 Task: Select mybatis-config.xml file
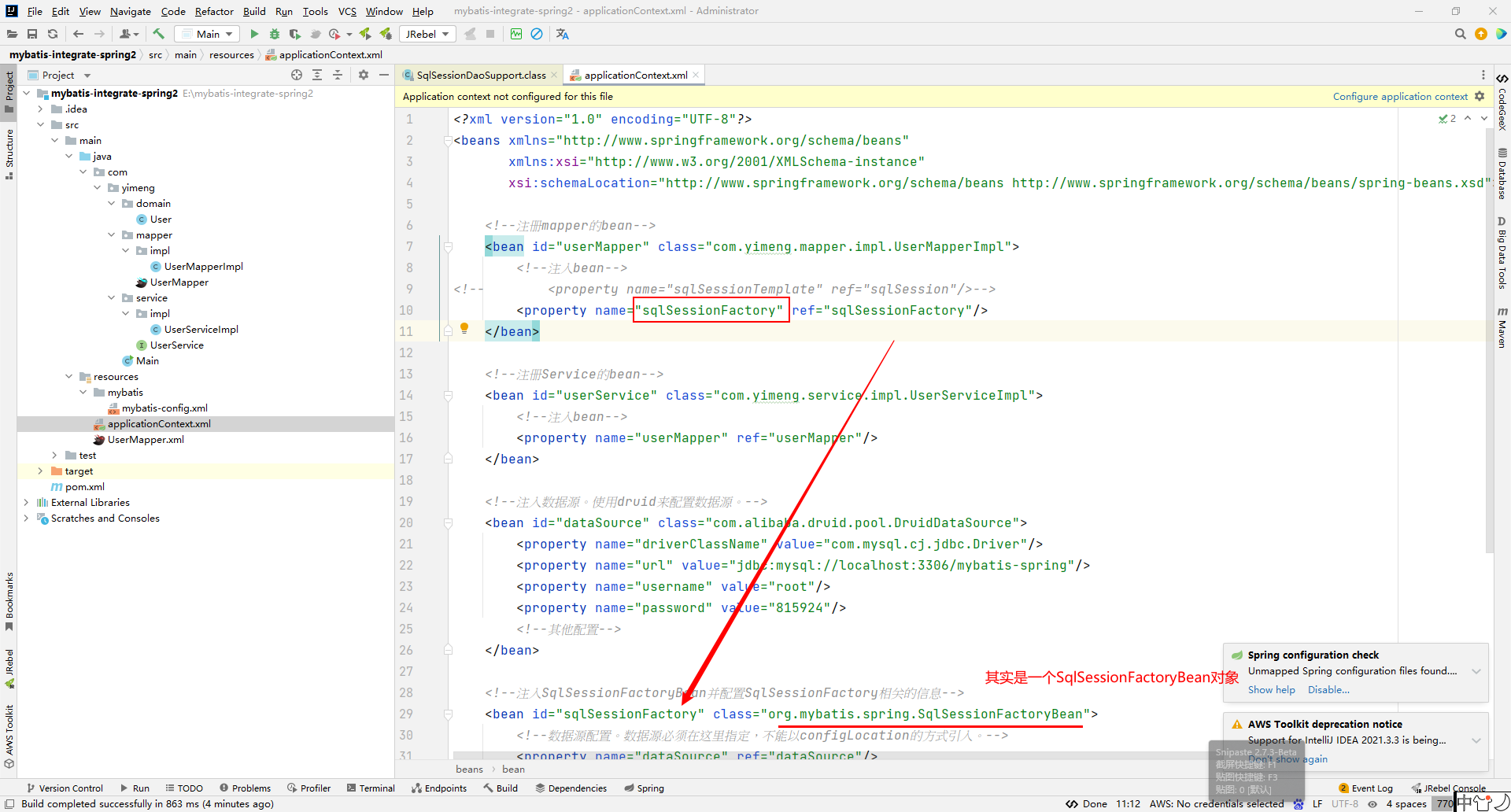[x=164, y=408]
